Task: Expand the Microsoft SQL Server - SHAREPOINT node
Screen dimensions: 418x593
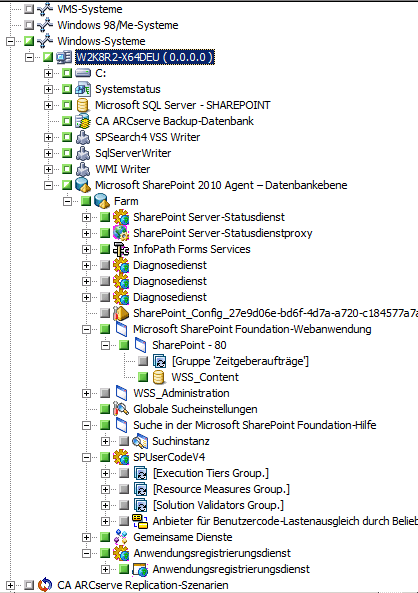Action: [48, 105]
